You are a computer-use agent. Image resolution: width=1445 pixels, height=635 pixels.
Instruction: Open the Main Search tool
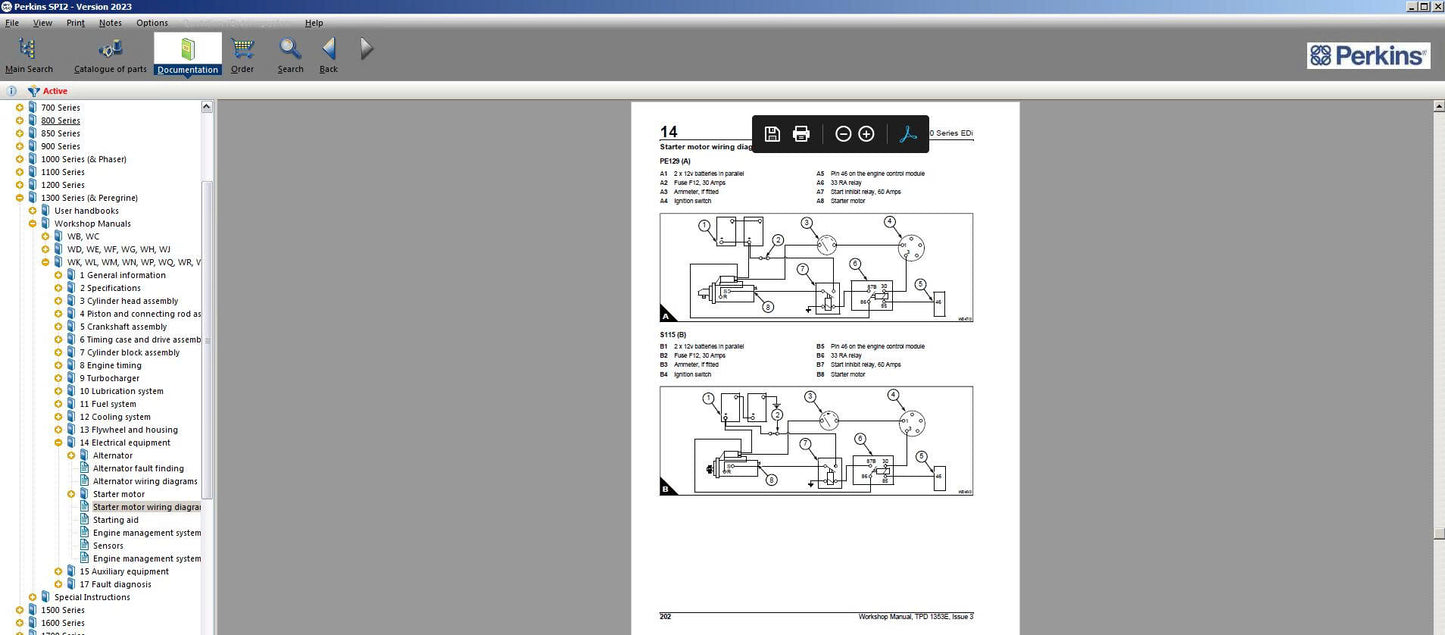tap(28, 52)
